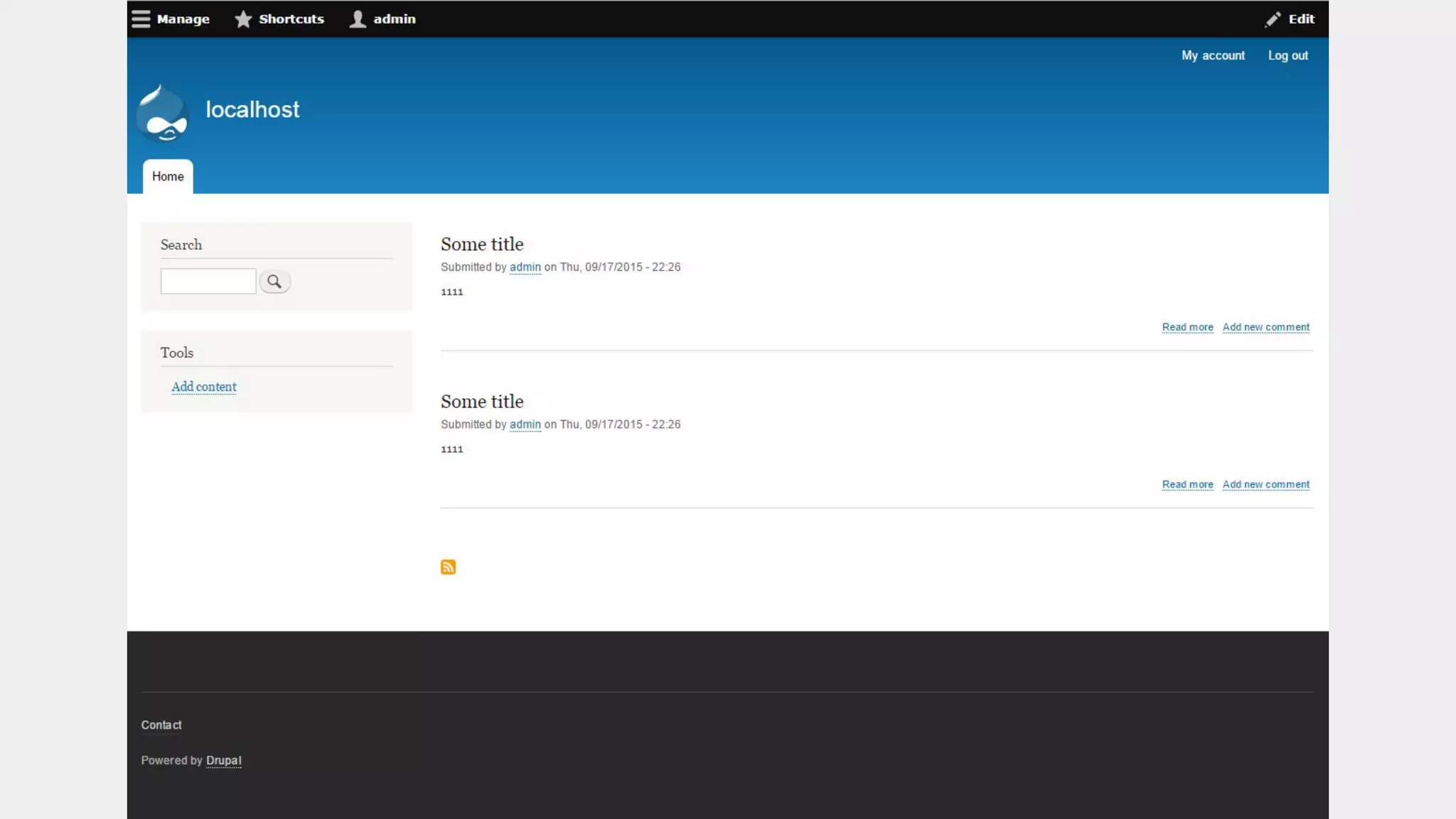This screenshot has height=819, width=1456.
Task: Click the Log out link
Action: point(1288,55)
